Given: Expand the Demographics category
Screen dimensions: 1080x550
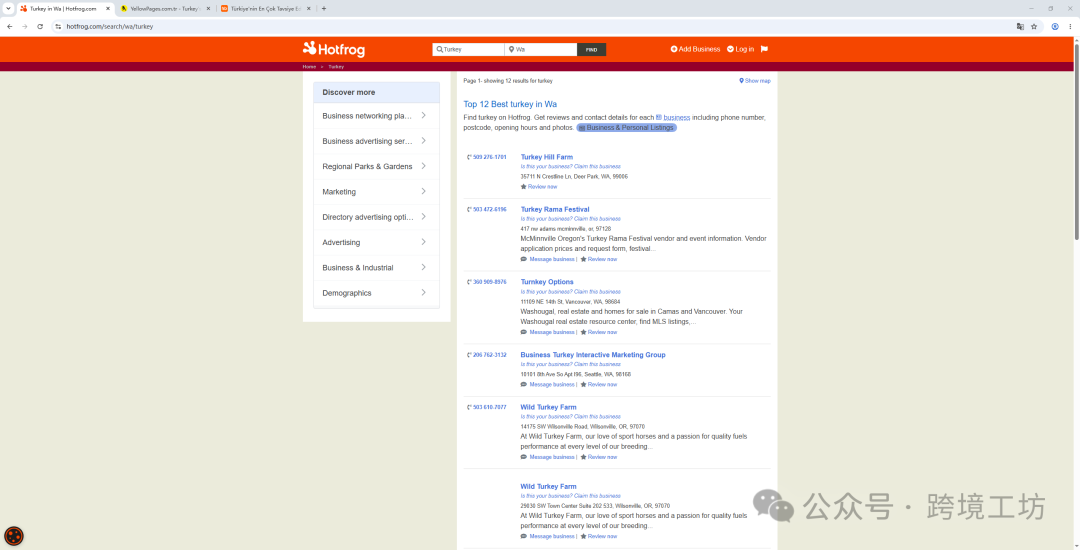Looking at the screenshot, I should pos(376,293).
